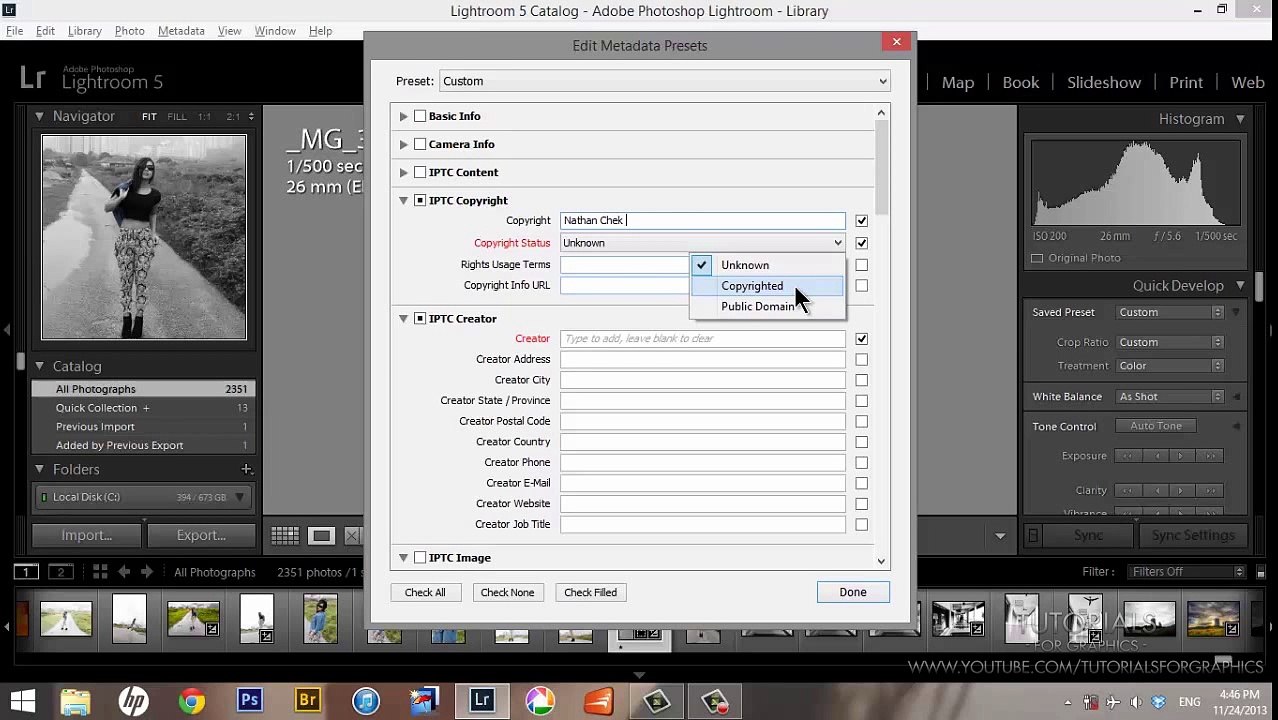This screenshot has width=1278, height=720.
Task: Choose Public Domain from the status list
Action: (x=767, y=307)
